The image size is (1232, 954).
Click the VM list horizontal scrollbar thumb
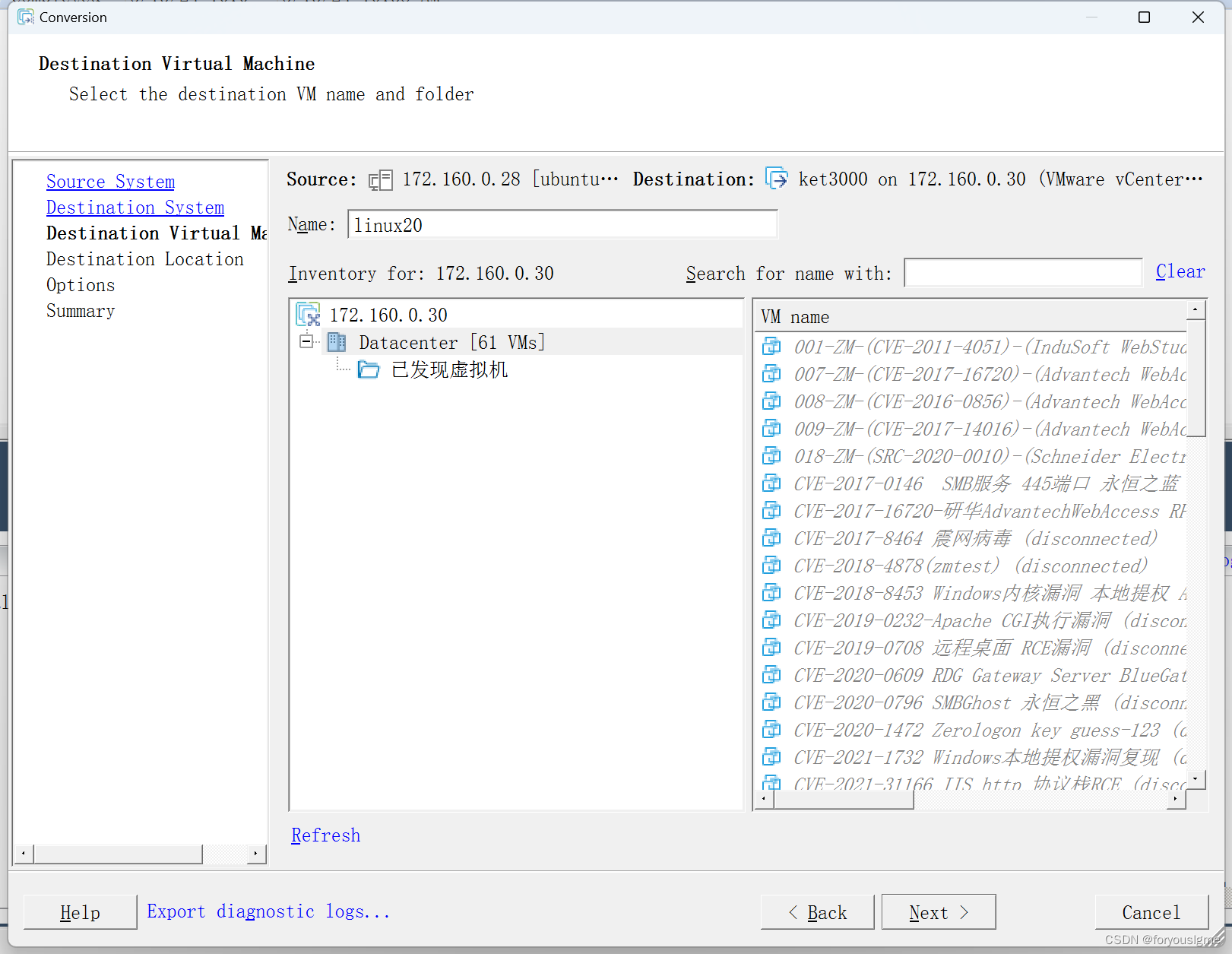click(x=843, y=799)
